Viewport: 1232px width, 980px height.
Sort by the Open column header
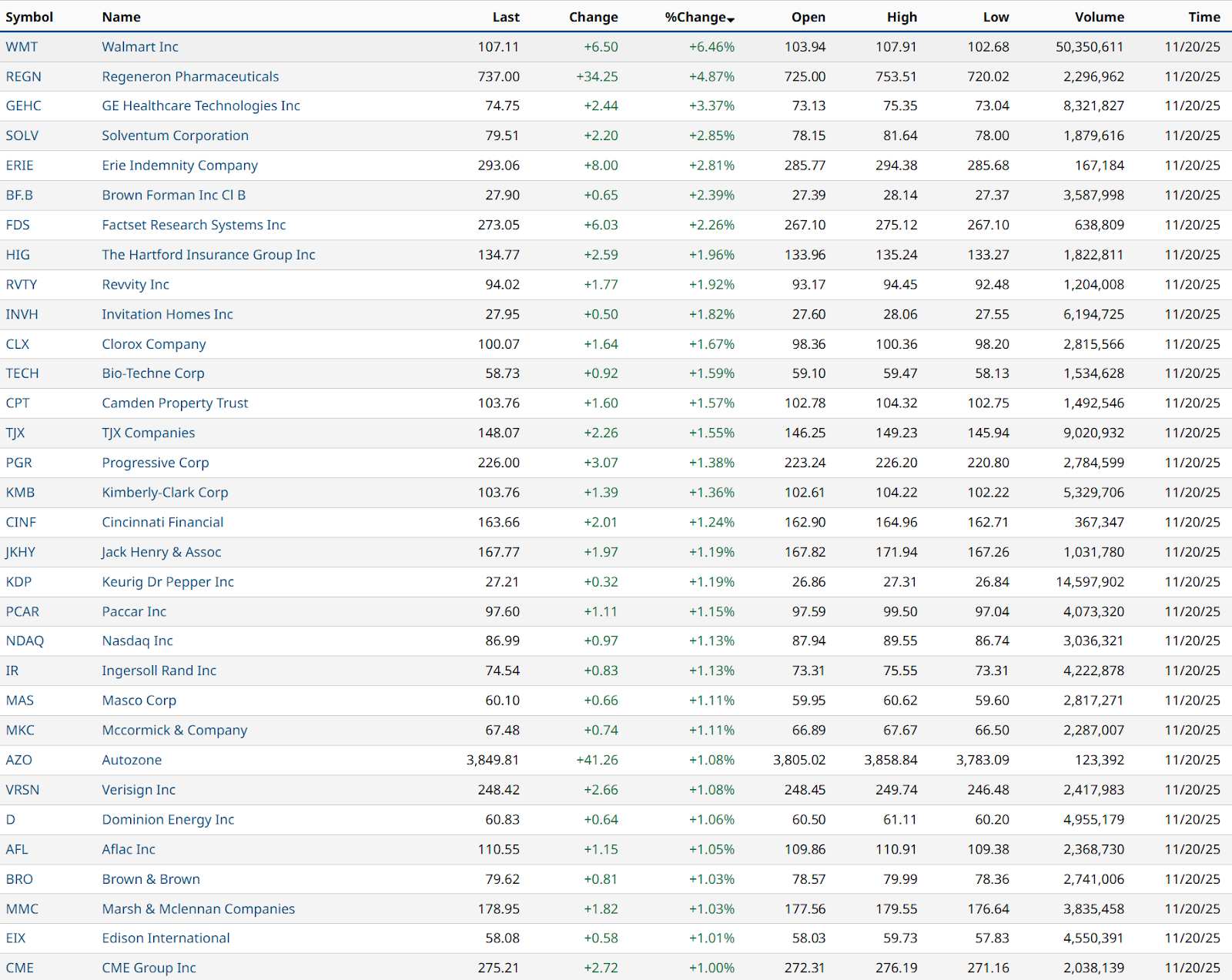[808, 17]
